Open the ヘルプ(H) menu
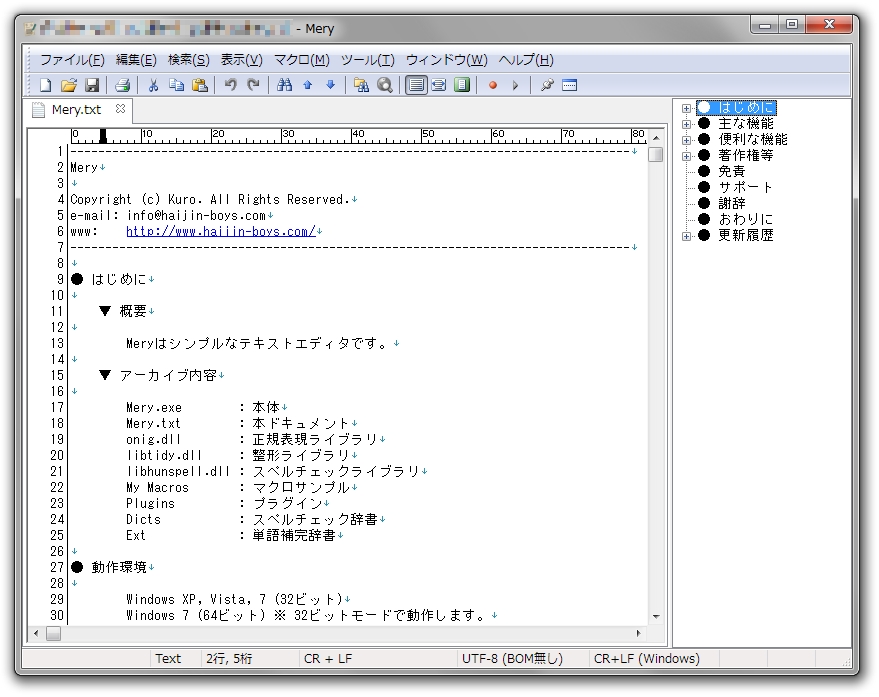This screenshot has height=697, width=879. [526, 60]
